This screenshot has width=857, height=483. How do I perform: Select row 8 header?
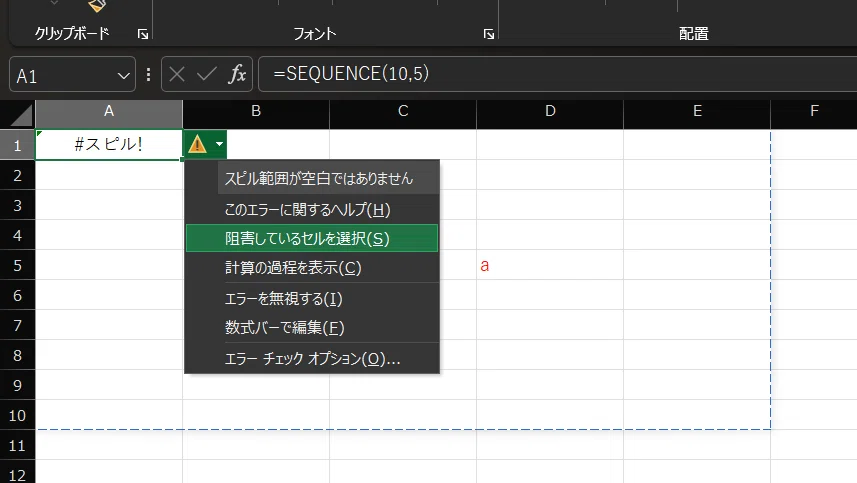point(17,355)
